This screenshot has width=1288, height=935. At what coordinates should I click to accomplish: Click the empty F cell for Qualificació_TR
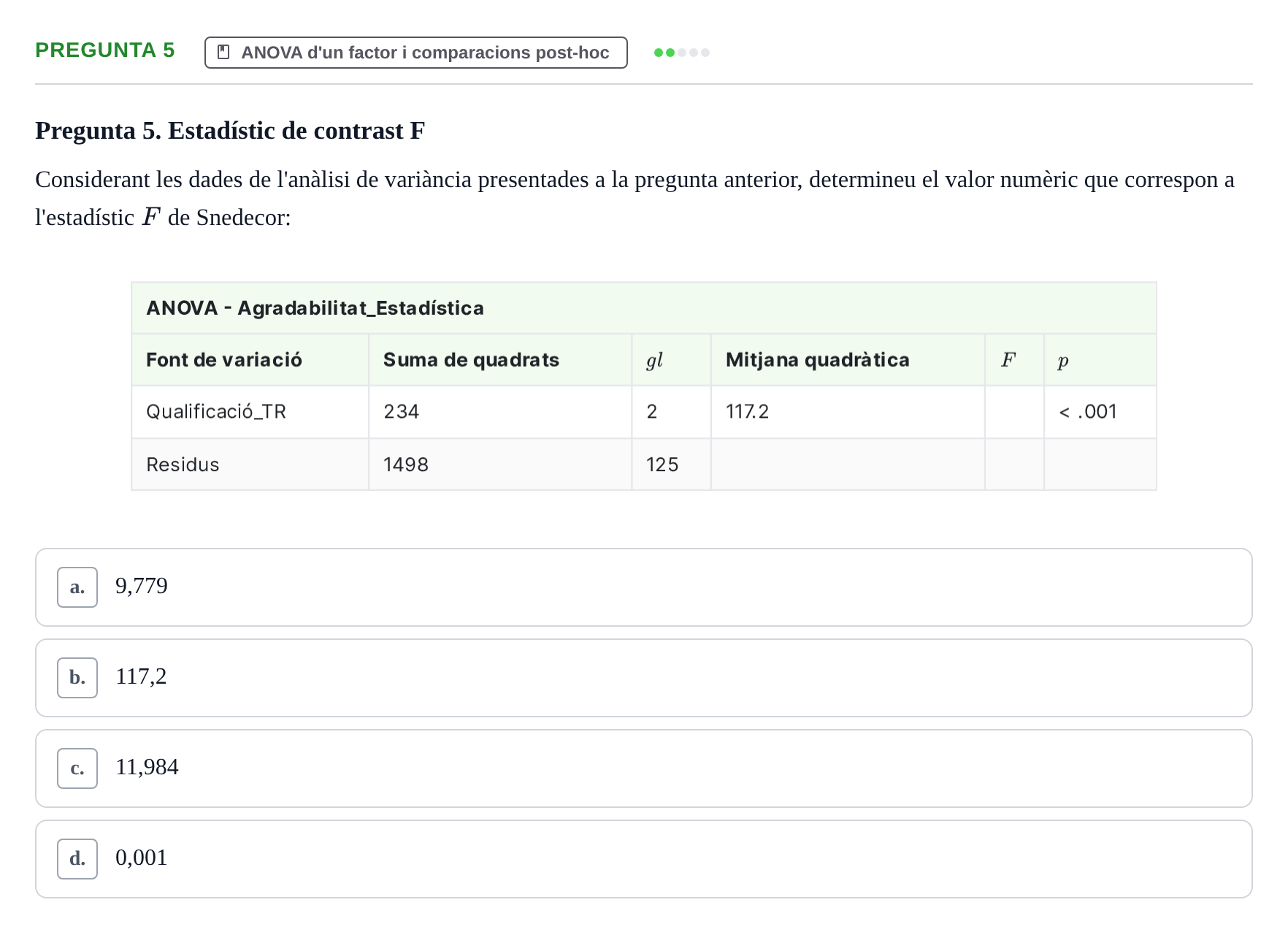tap(1014, 412)
